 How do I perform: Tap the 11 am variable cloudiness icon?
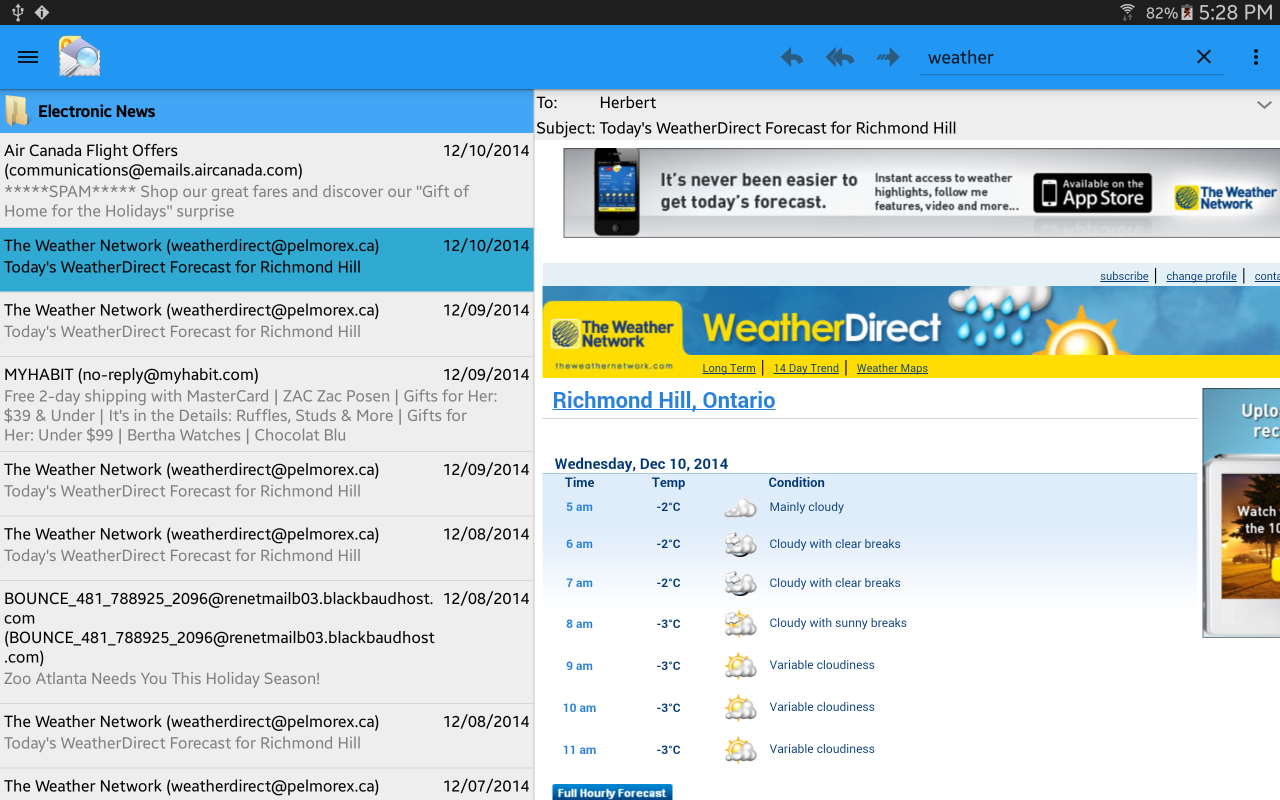[x=740, y=750]
